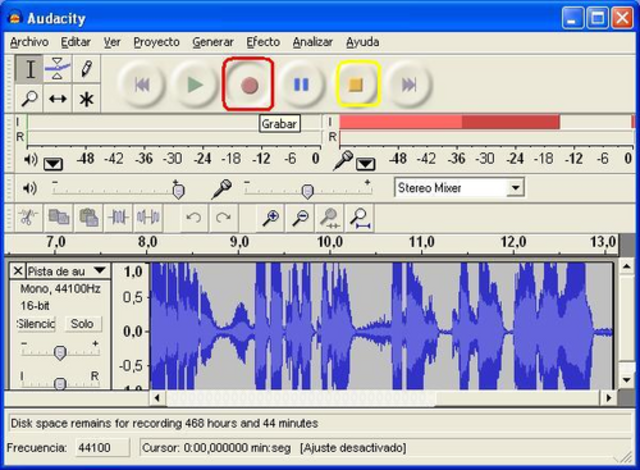Click the '16-bit' track info text

35,306
